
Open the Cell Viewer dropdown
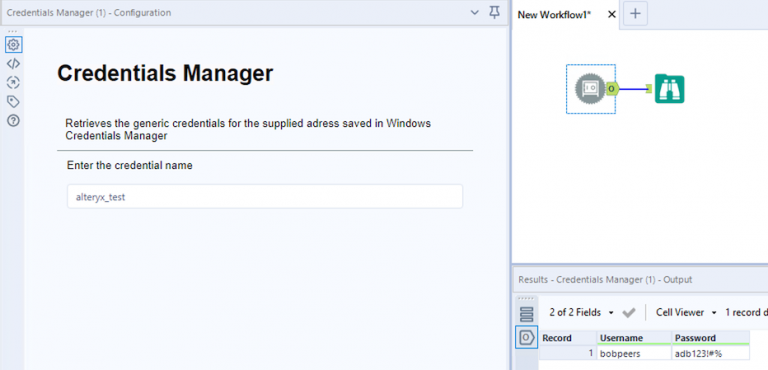pos(686,312)
